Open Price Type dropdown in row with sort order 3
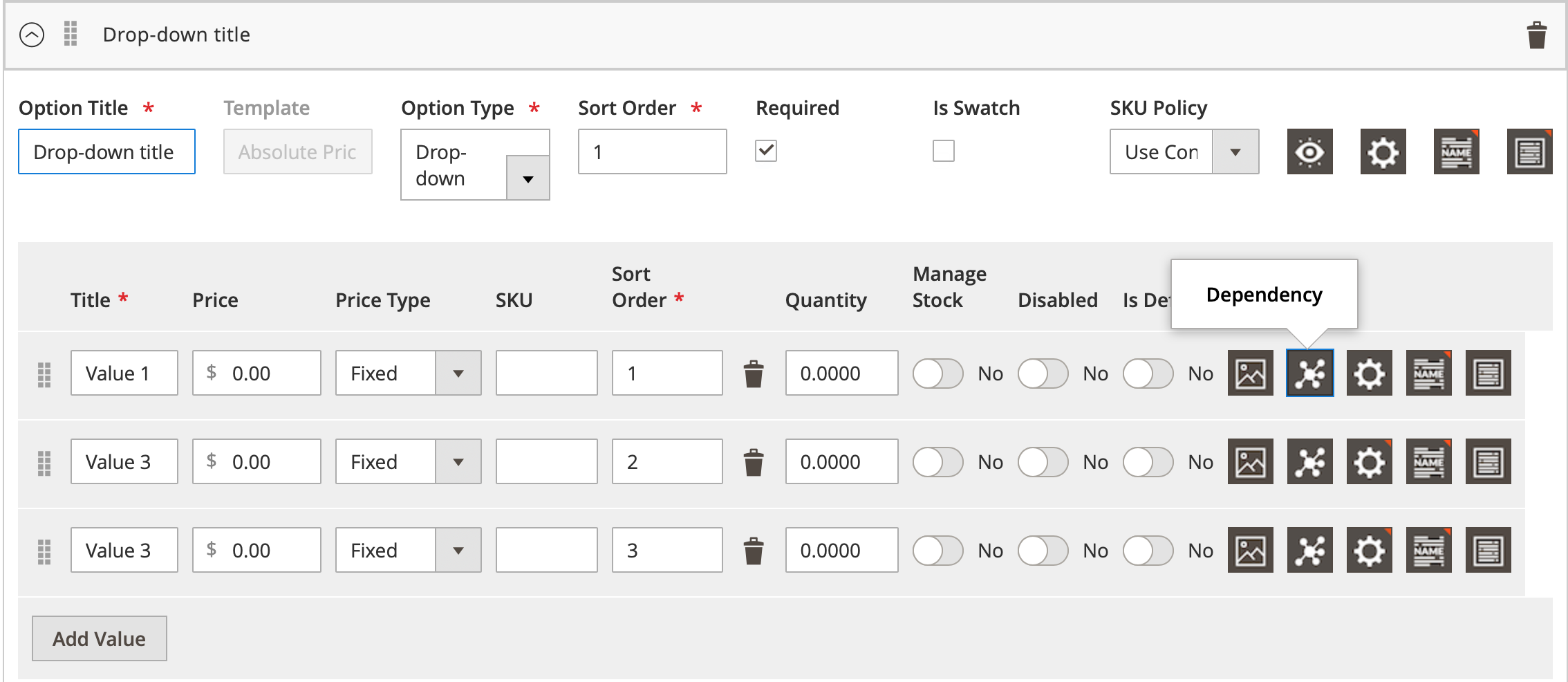 pyautogui.click(x=408, y=550)
